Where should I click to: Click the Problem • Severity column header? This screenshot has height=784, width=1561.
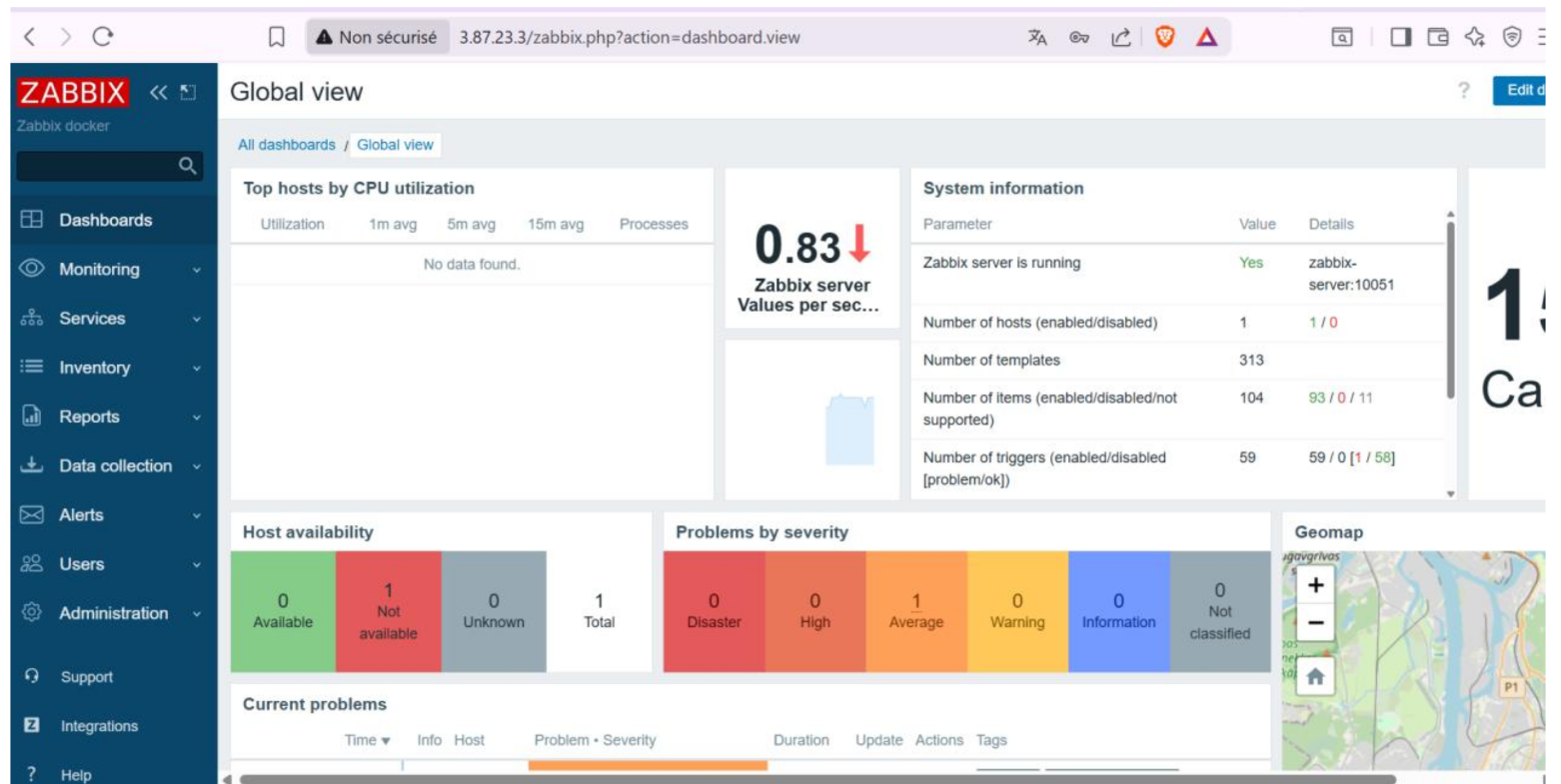coord(595,740)
